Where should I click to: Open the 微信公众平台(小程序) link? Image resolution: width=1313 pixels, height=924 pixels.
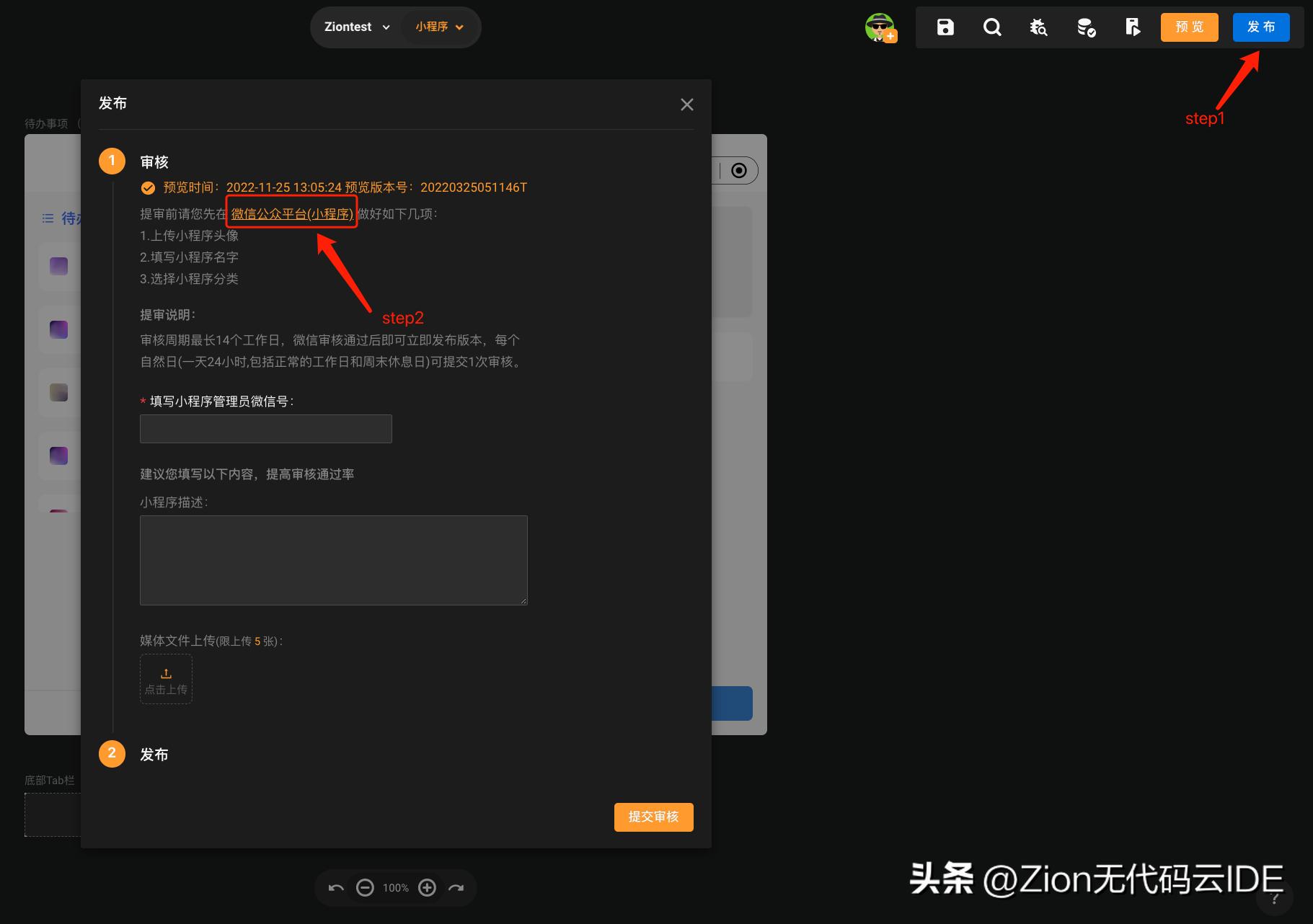point(291,213)
